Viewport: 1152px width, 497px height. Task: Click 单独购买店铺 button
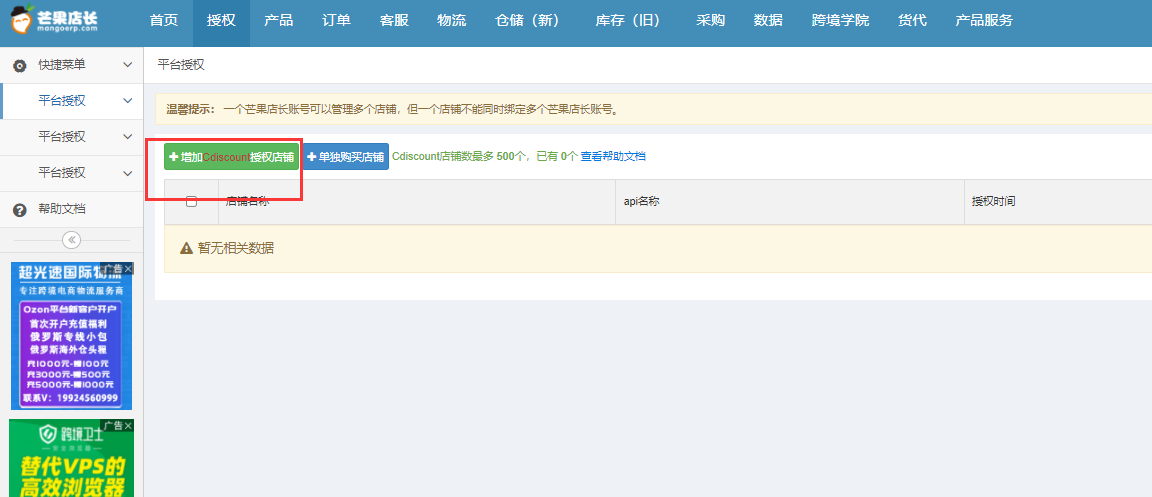coord(345,157)
